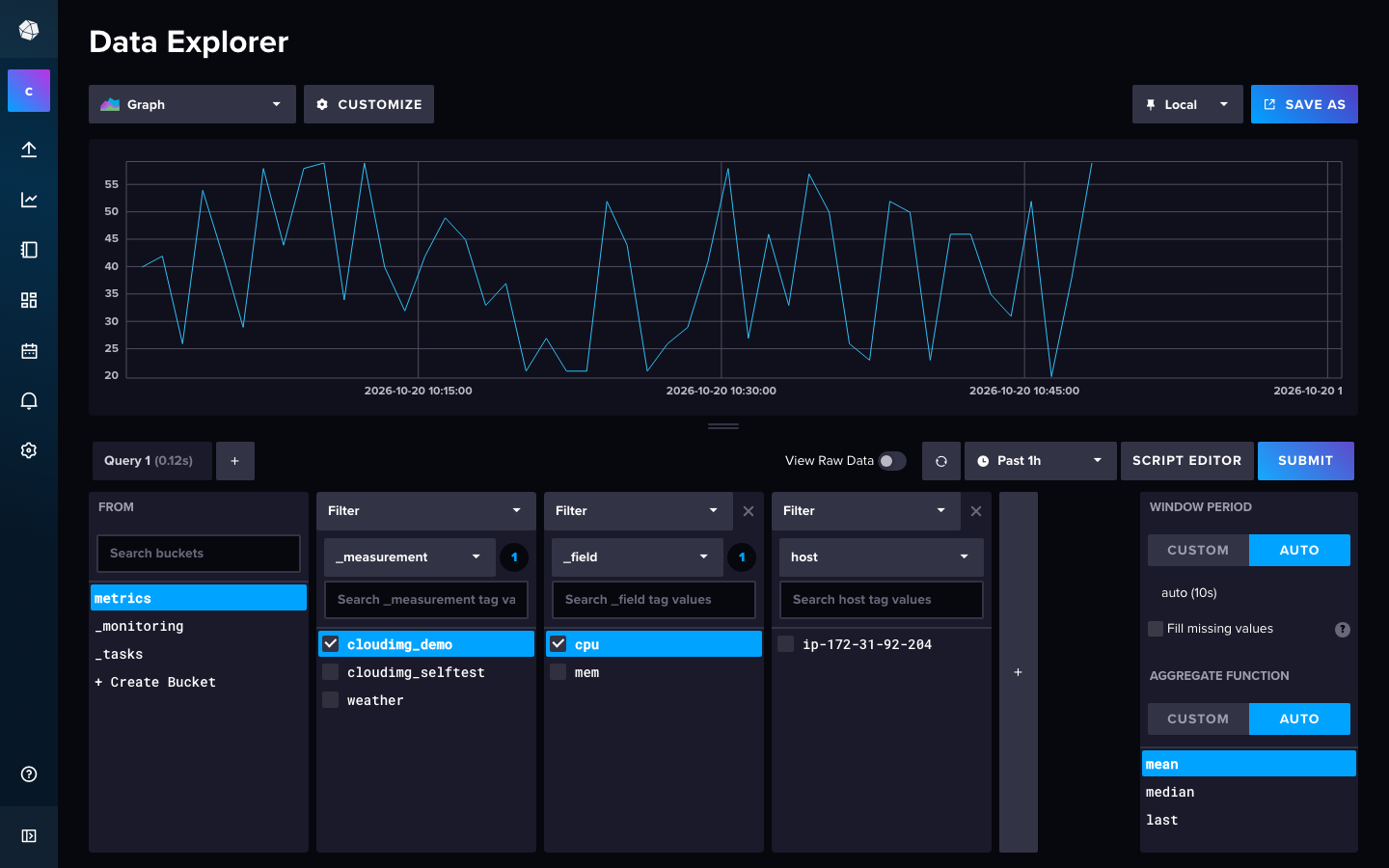
Task: Open the Filter dropdown above host
Action: pos(866,511)
